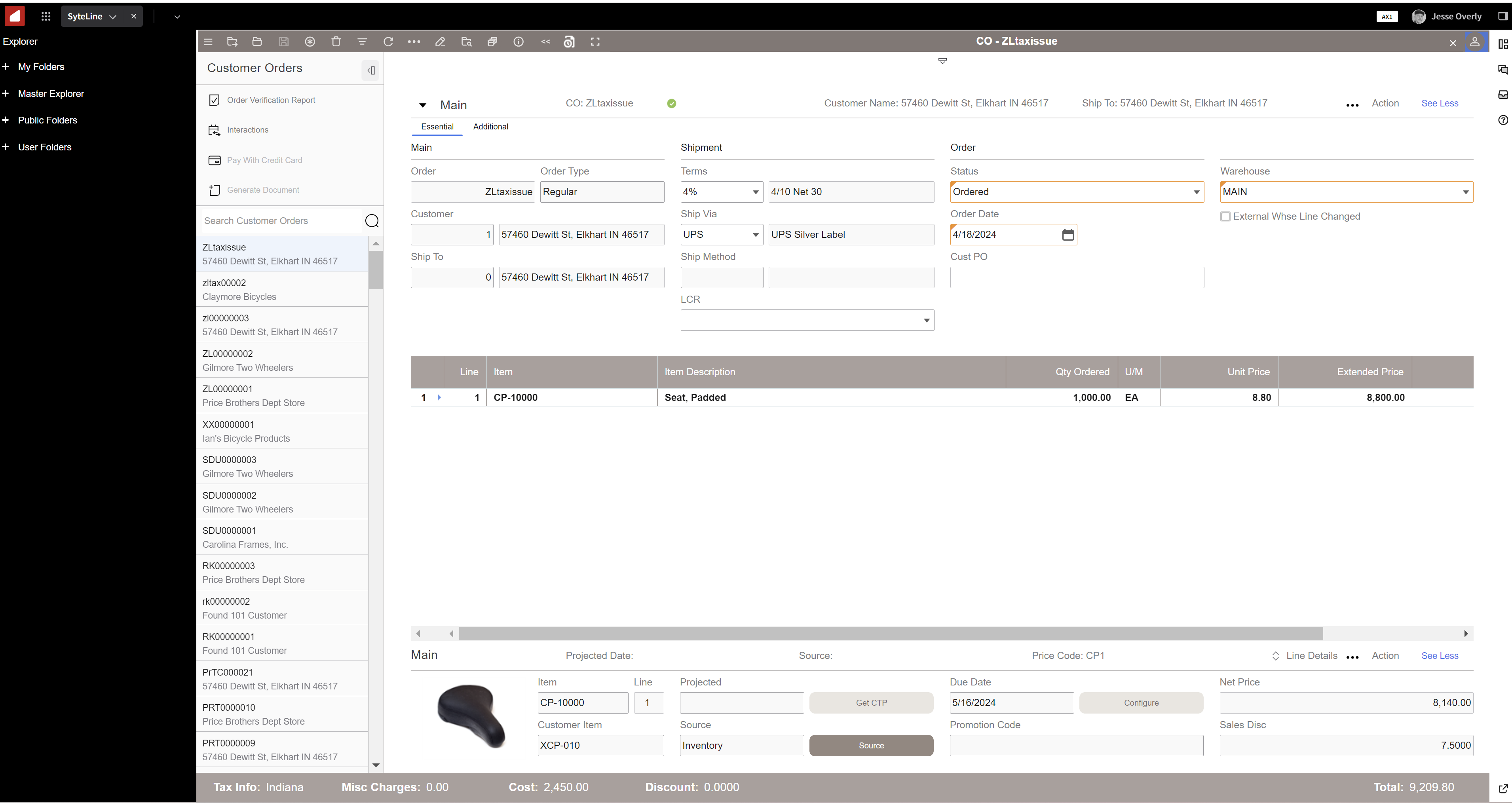The image size is (1512, 803).
Task: Open the Status dropdown showing Ordered
Action: coord(1196,192)
